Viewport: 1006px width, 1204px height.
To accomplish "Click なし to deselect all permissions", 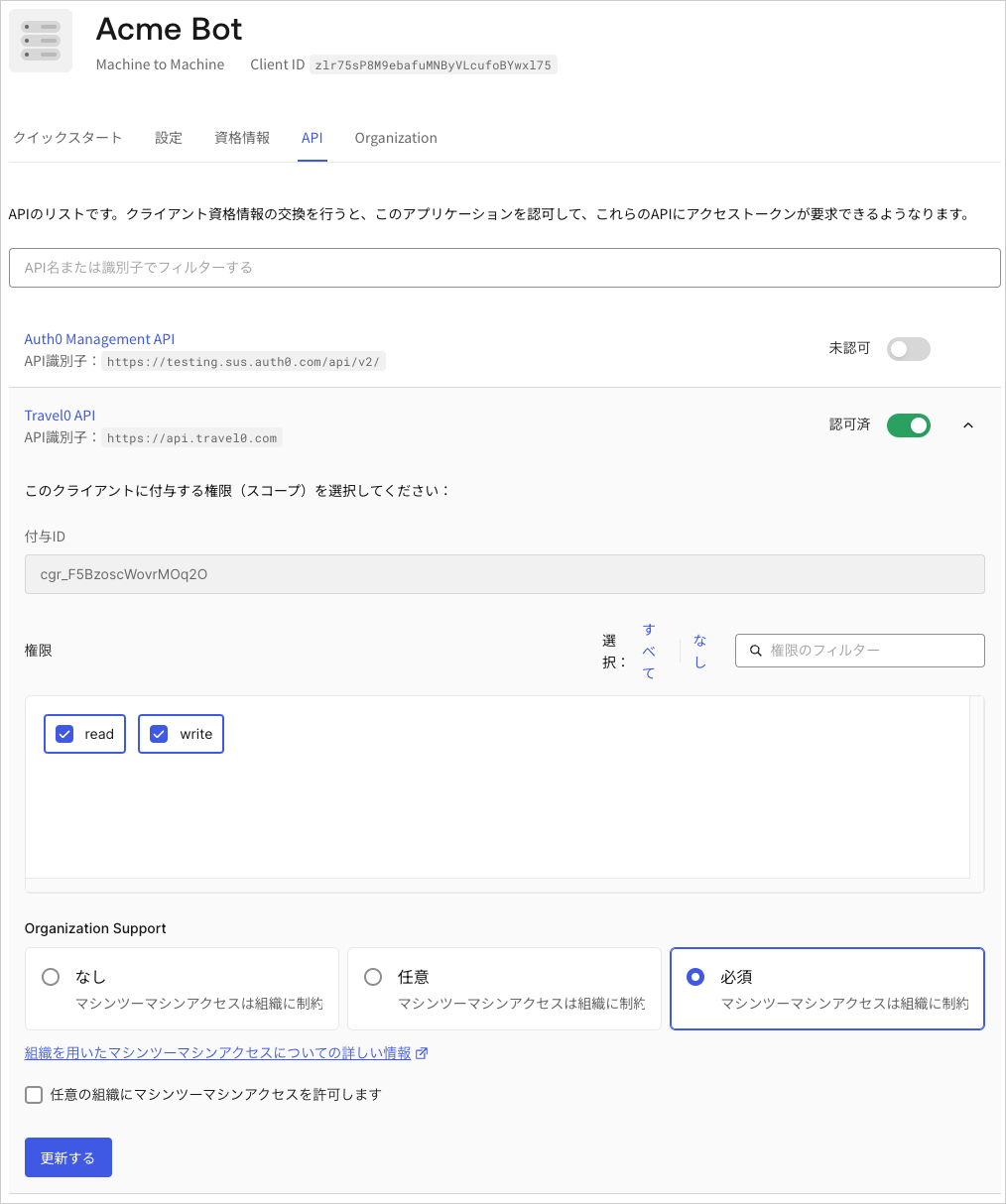I will 699,652.
